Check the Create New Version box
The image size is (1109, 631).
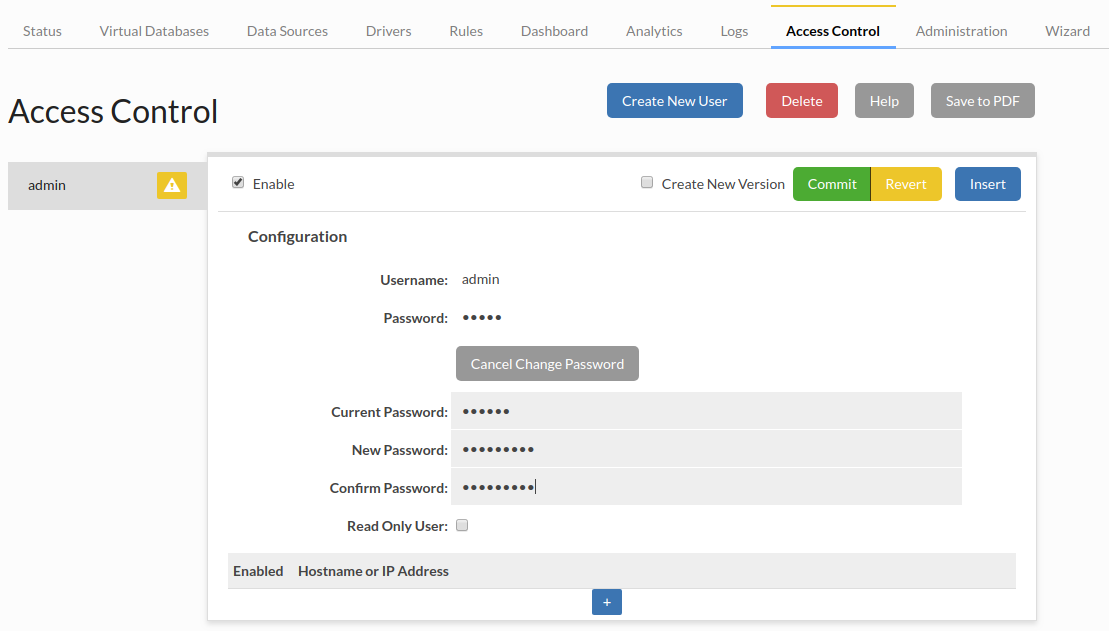pos(647,183)
